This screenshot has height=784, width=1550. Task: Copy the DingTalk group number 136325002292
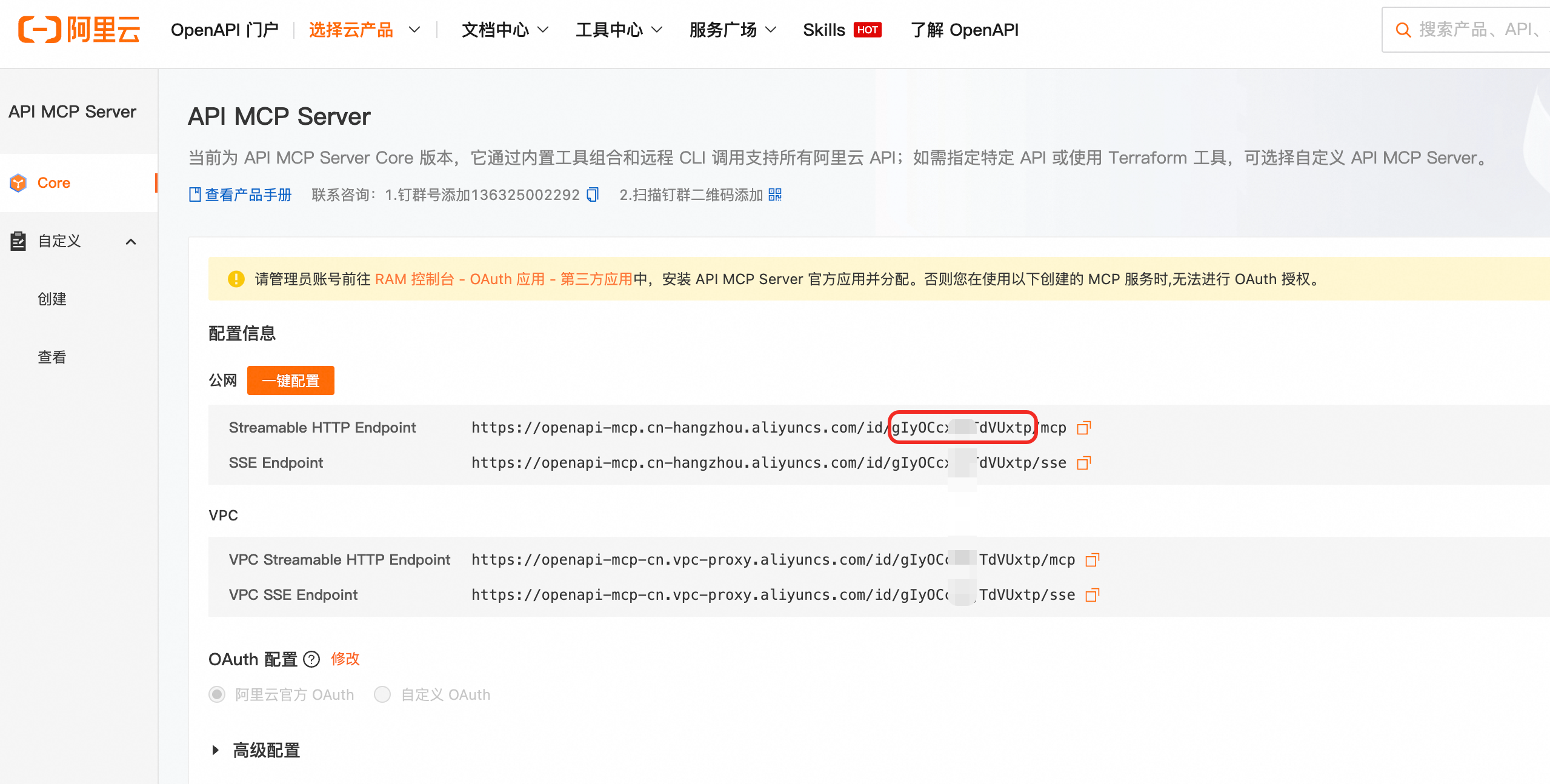593,194
